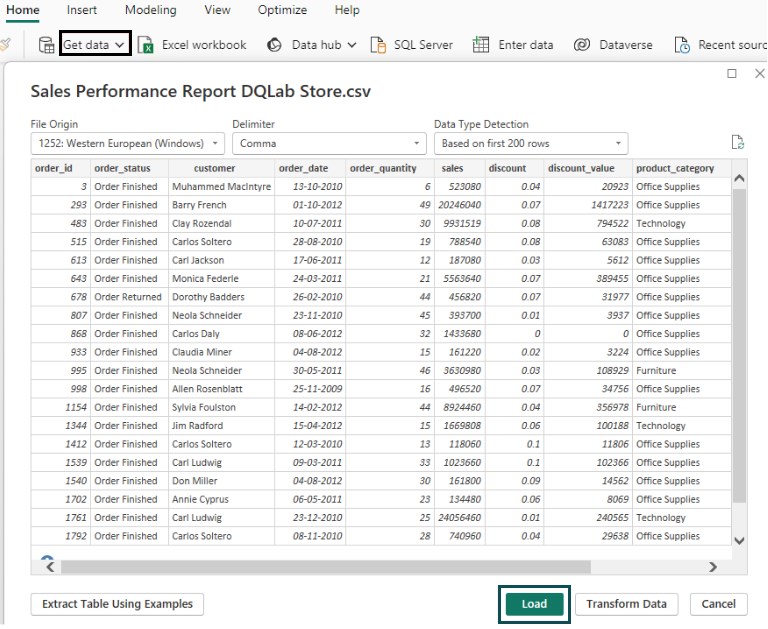
Task: Click the Order Returned status cell
Action: point(128,297)
